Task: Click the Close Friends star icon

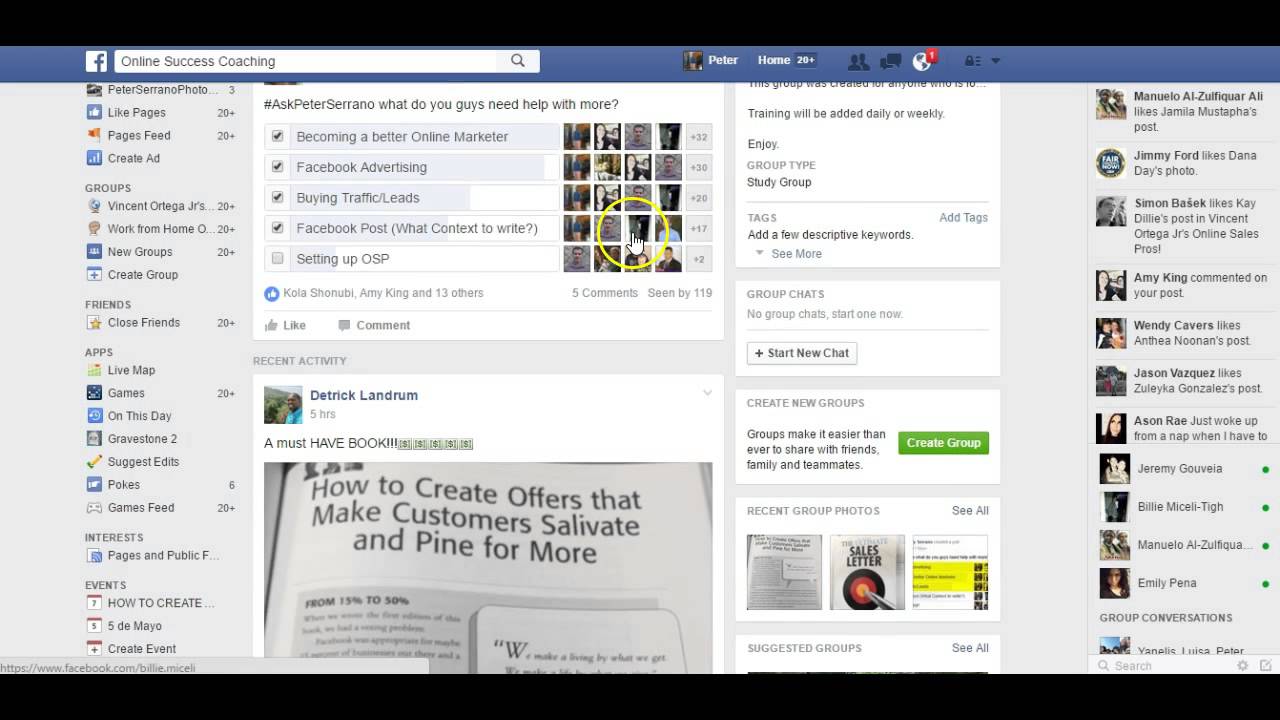Action: tap(94, 323)
